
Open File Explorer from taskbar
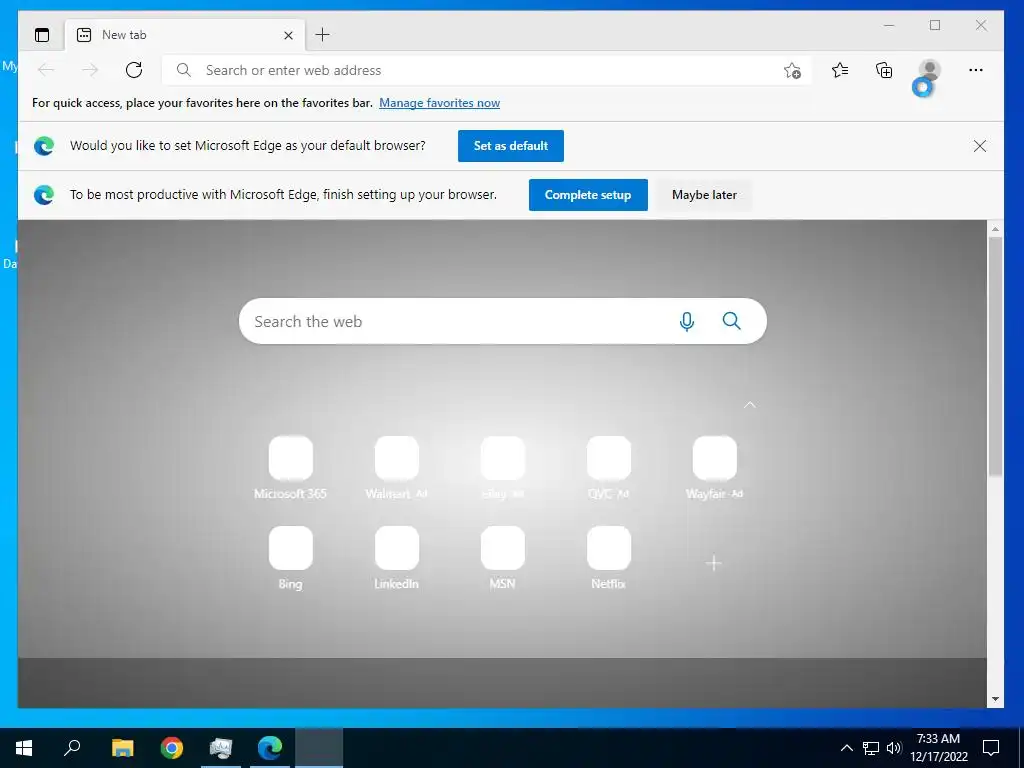click(122, 748)
